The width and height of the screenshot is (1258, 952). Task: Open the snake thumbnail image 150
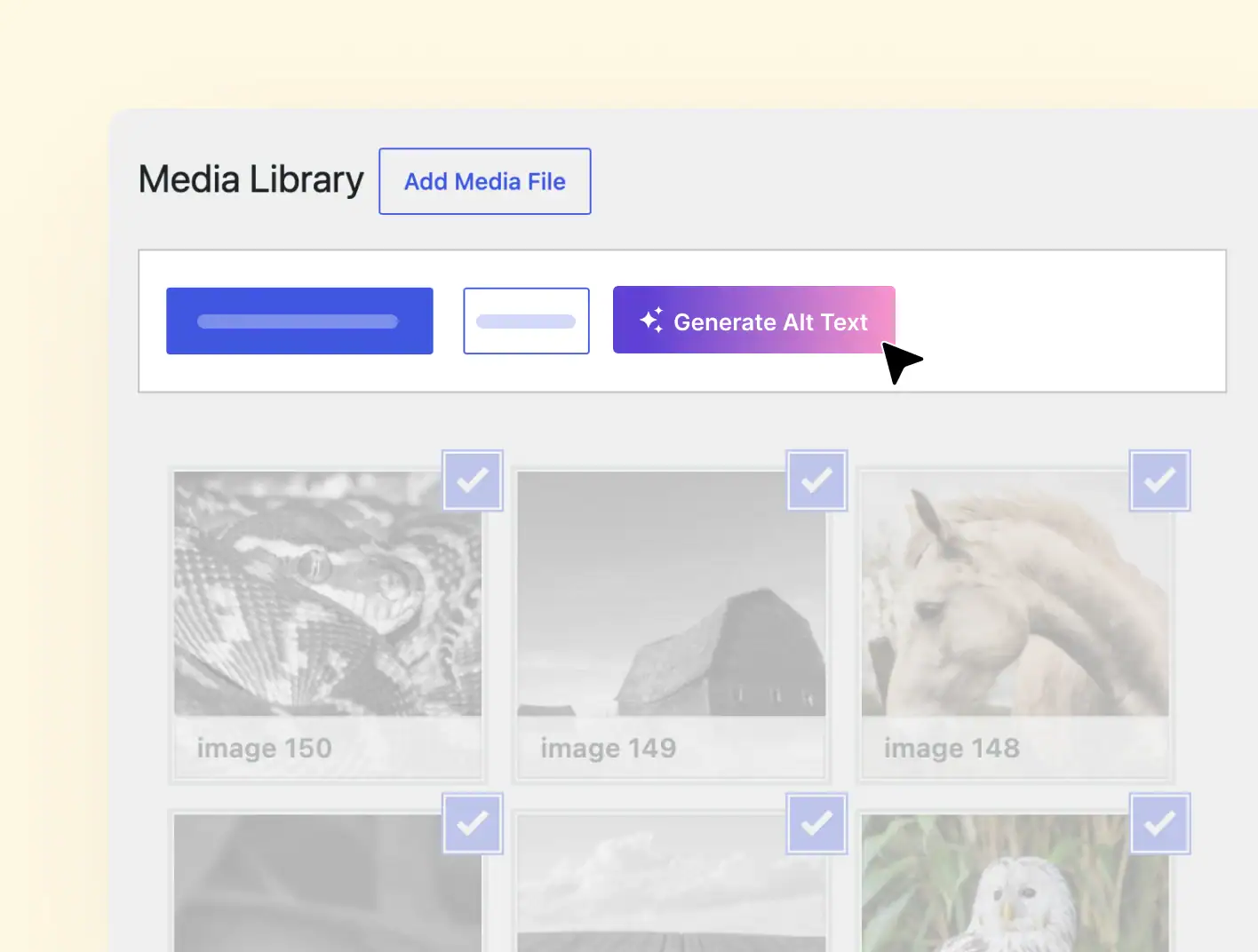click(x=328, y=593)
